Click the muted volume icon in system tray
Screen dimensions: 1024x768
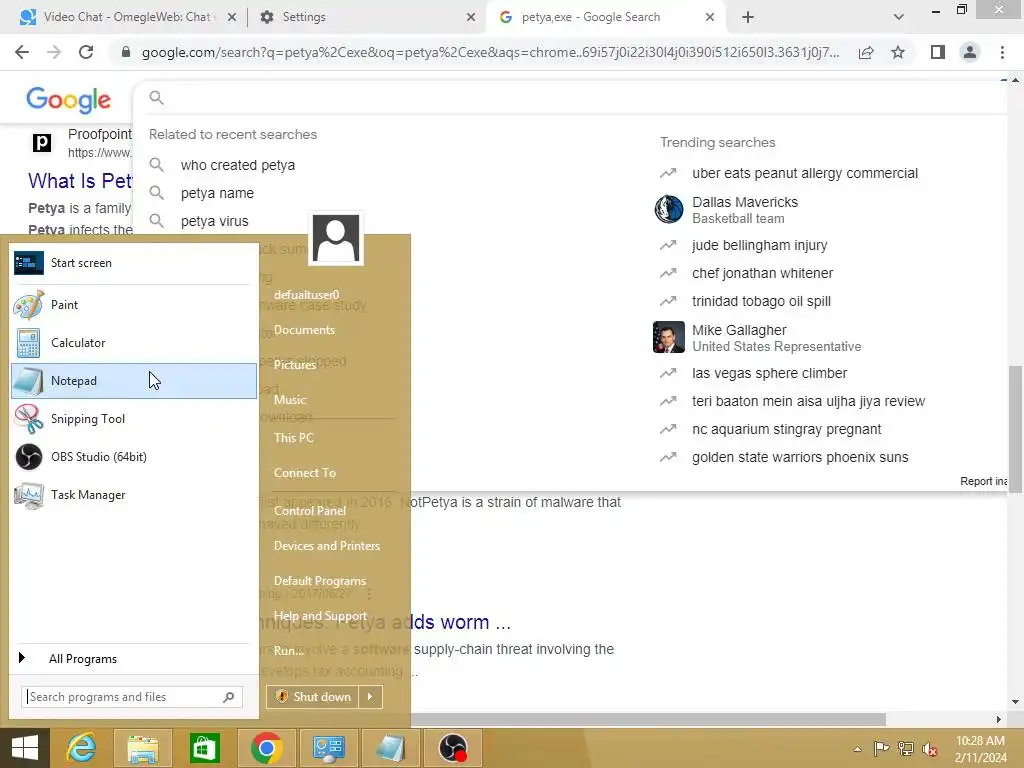click(x=930, y=748)
